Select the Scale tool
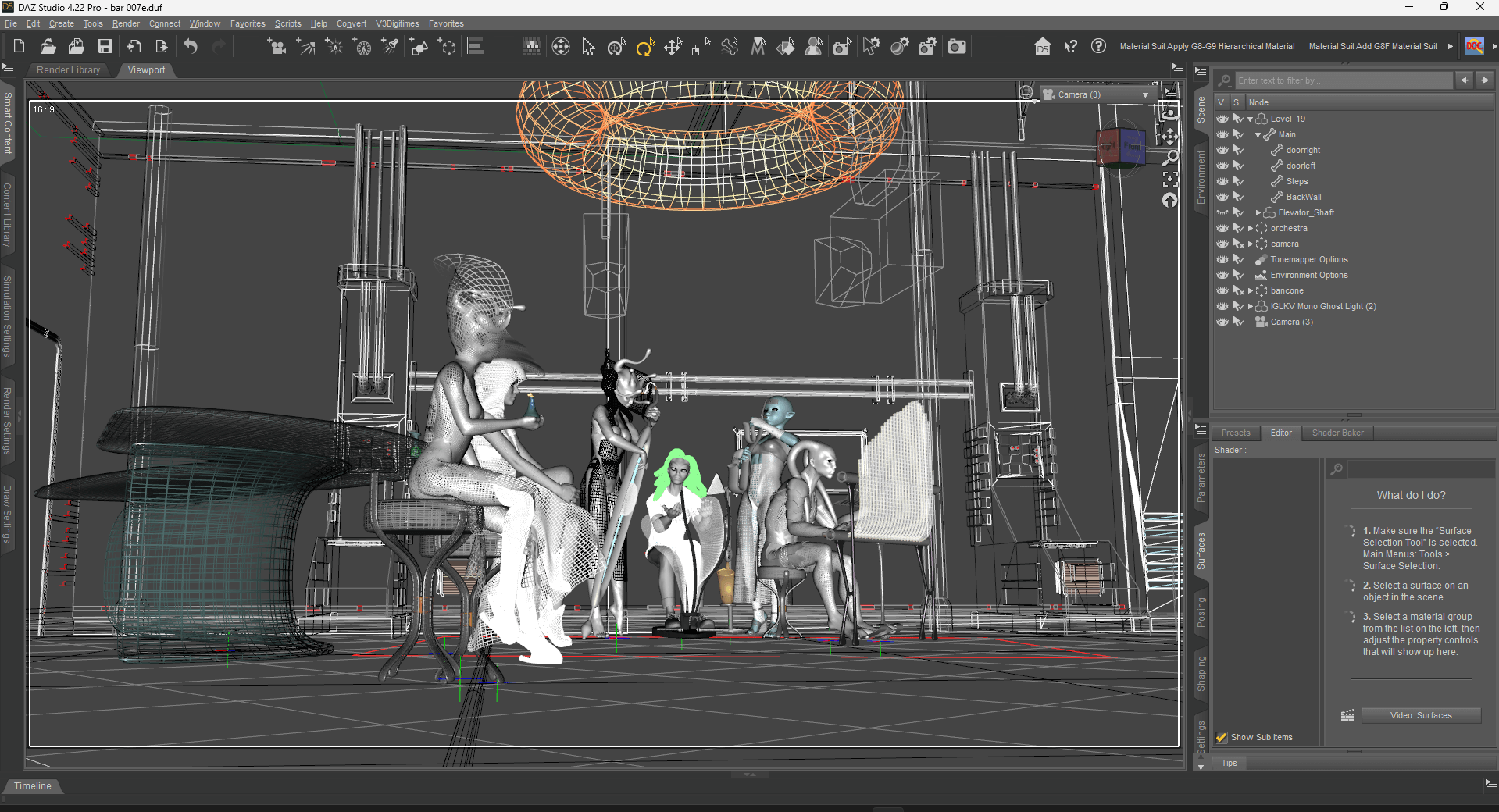This screenshot has width=1499, height=812. point(701,48)
